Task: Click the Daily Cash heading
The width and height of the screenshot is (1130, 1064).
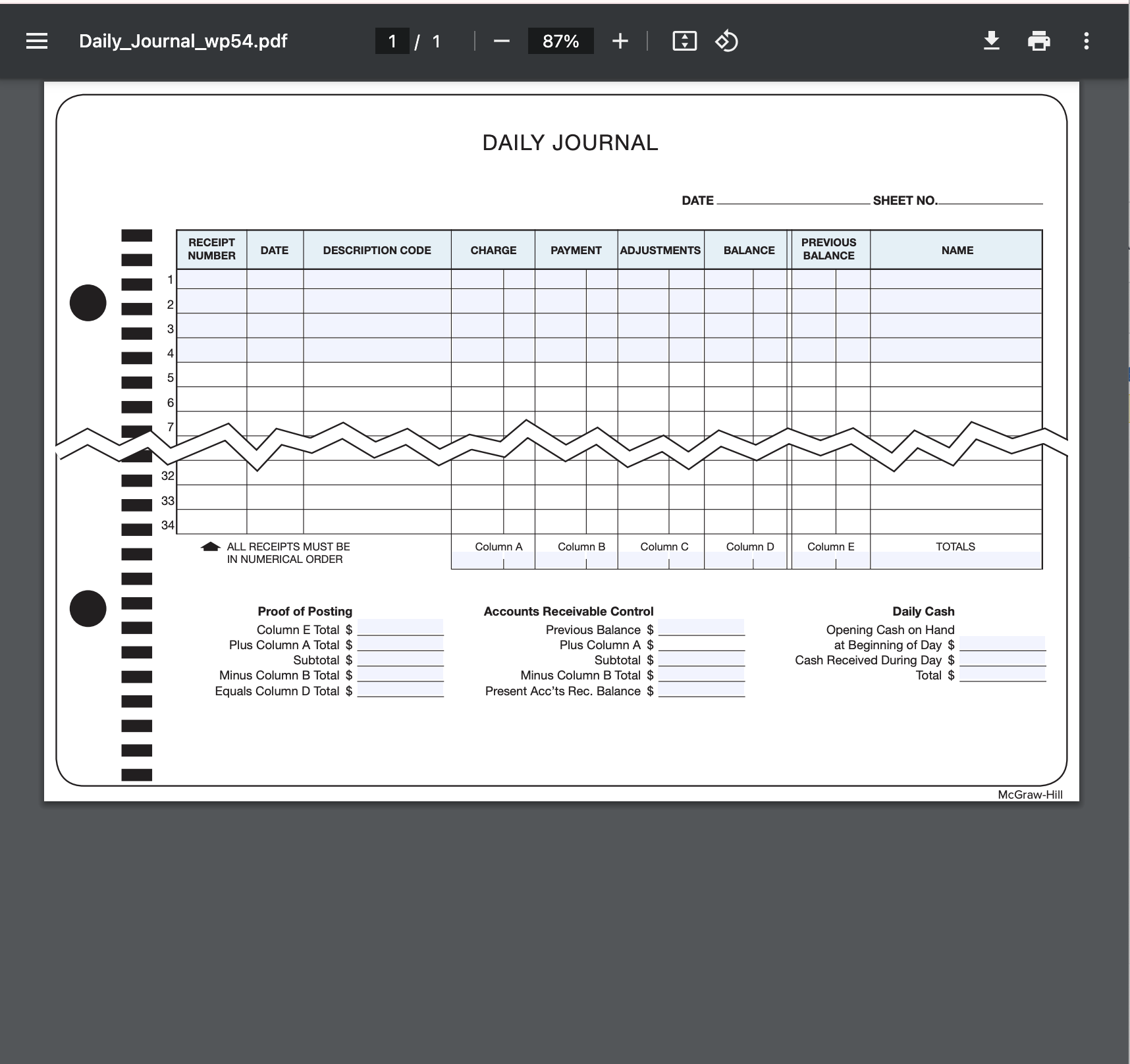Action: (x=923, y=612)
